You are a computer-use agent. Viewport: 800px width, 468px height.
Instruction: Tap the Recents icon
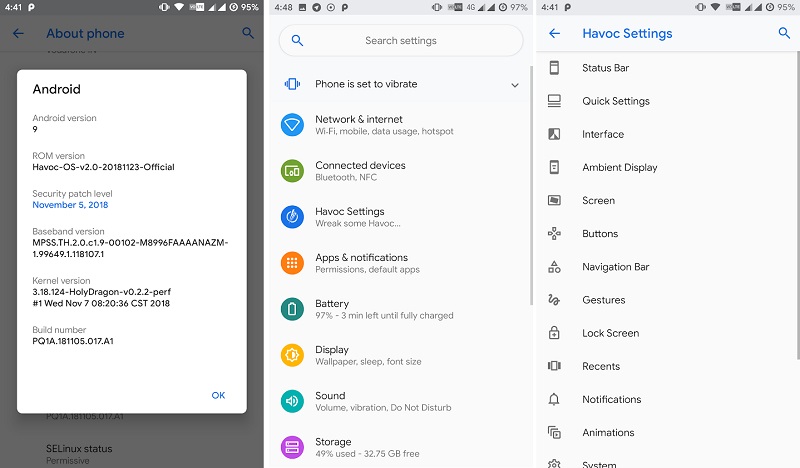click(x=554, y=366)
